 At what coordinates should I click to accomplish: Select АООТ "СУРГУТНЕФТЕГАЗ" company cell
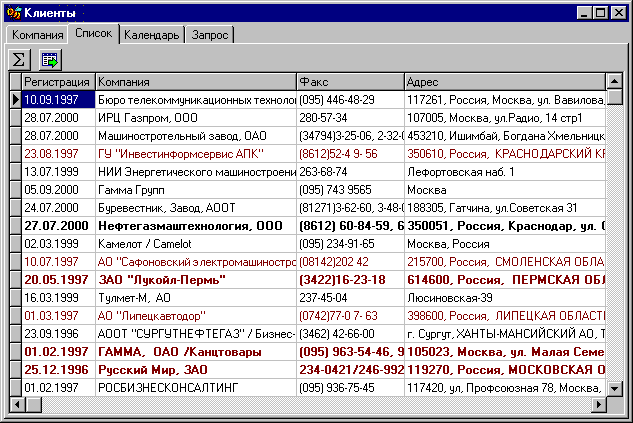click(196, 334)
